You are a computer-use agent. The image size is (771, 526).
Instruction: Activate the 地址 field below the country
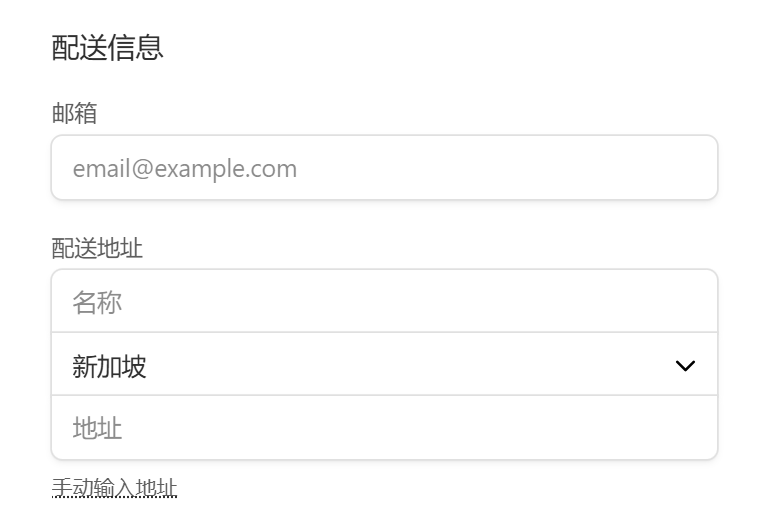[x=384, y=429]
